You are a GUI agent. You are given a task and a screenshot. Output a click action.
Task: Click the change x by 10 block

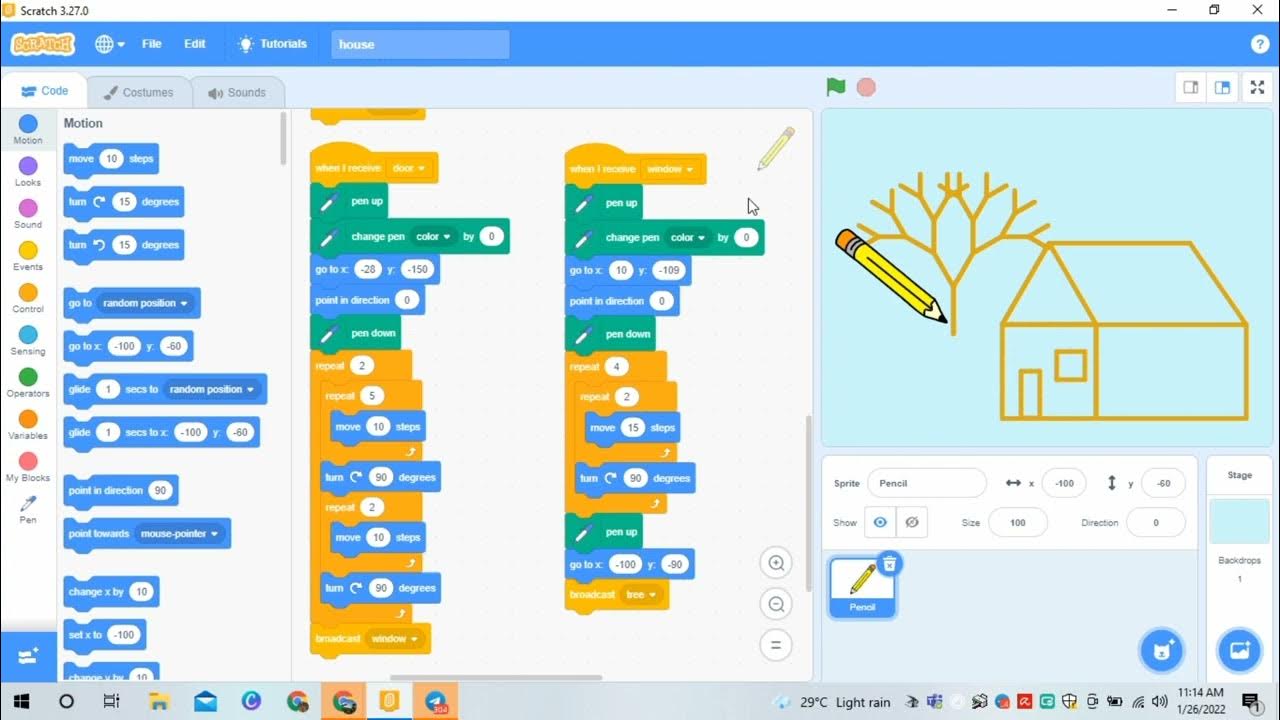(x=111, y=592)
